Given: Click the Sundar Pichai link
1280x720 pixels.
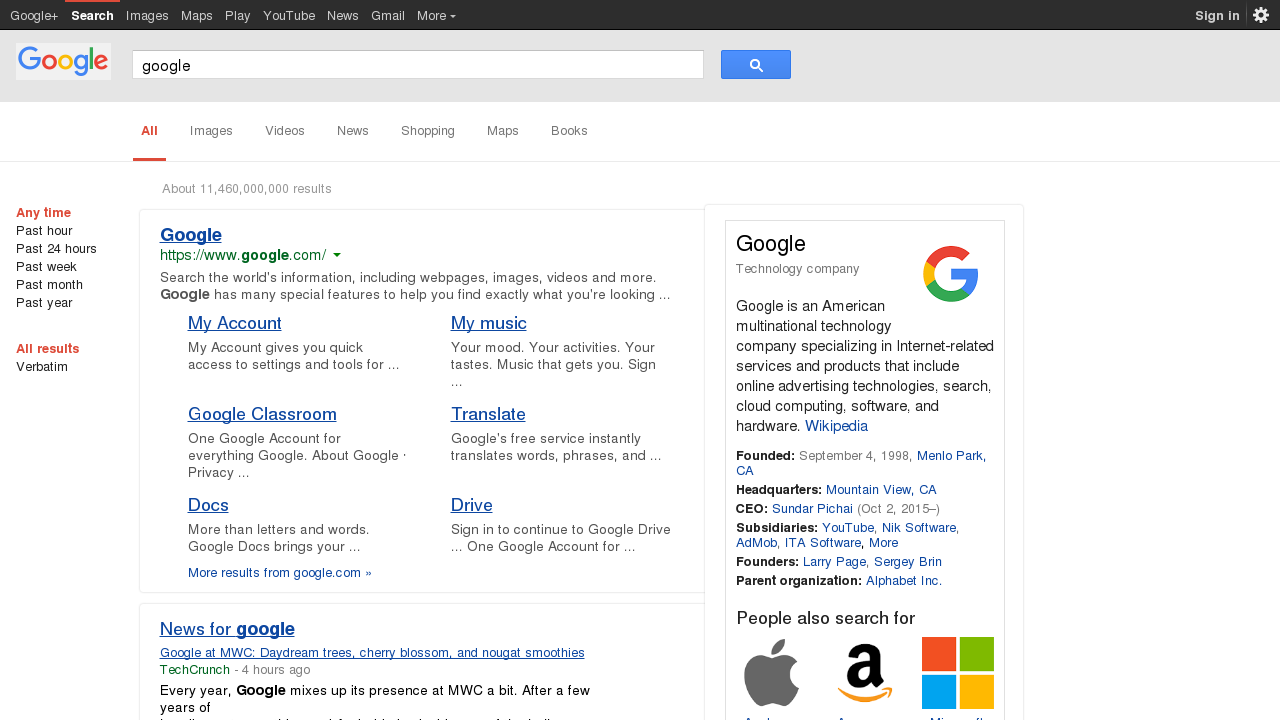Looking at the screenshot, I should (x=812, y=509).
